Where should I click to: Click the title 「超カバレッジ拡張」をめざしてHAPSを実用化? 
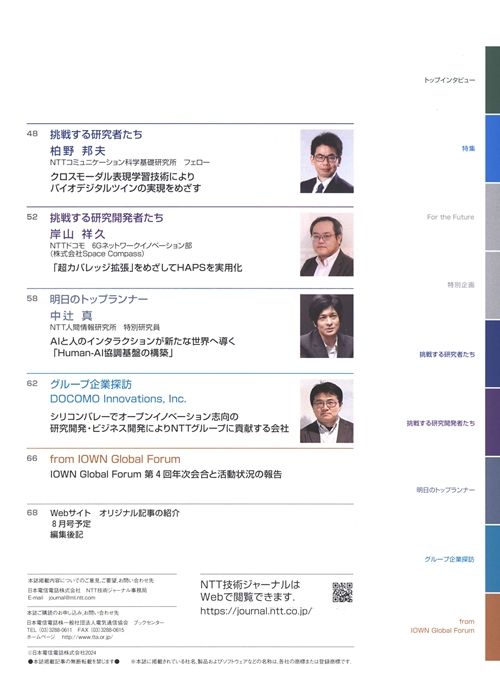[x=146, y=268]
